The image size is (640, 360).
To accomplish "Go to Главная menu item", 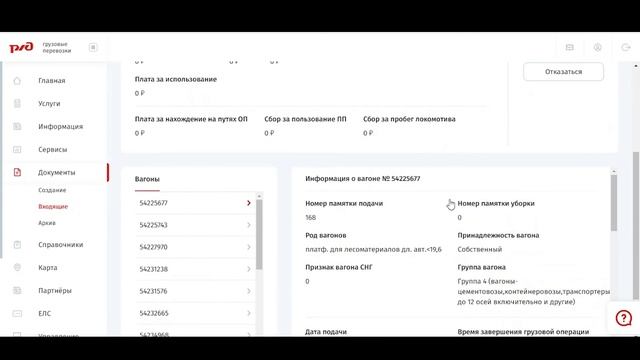I will tap(52, 81).
